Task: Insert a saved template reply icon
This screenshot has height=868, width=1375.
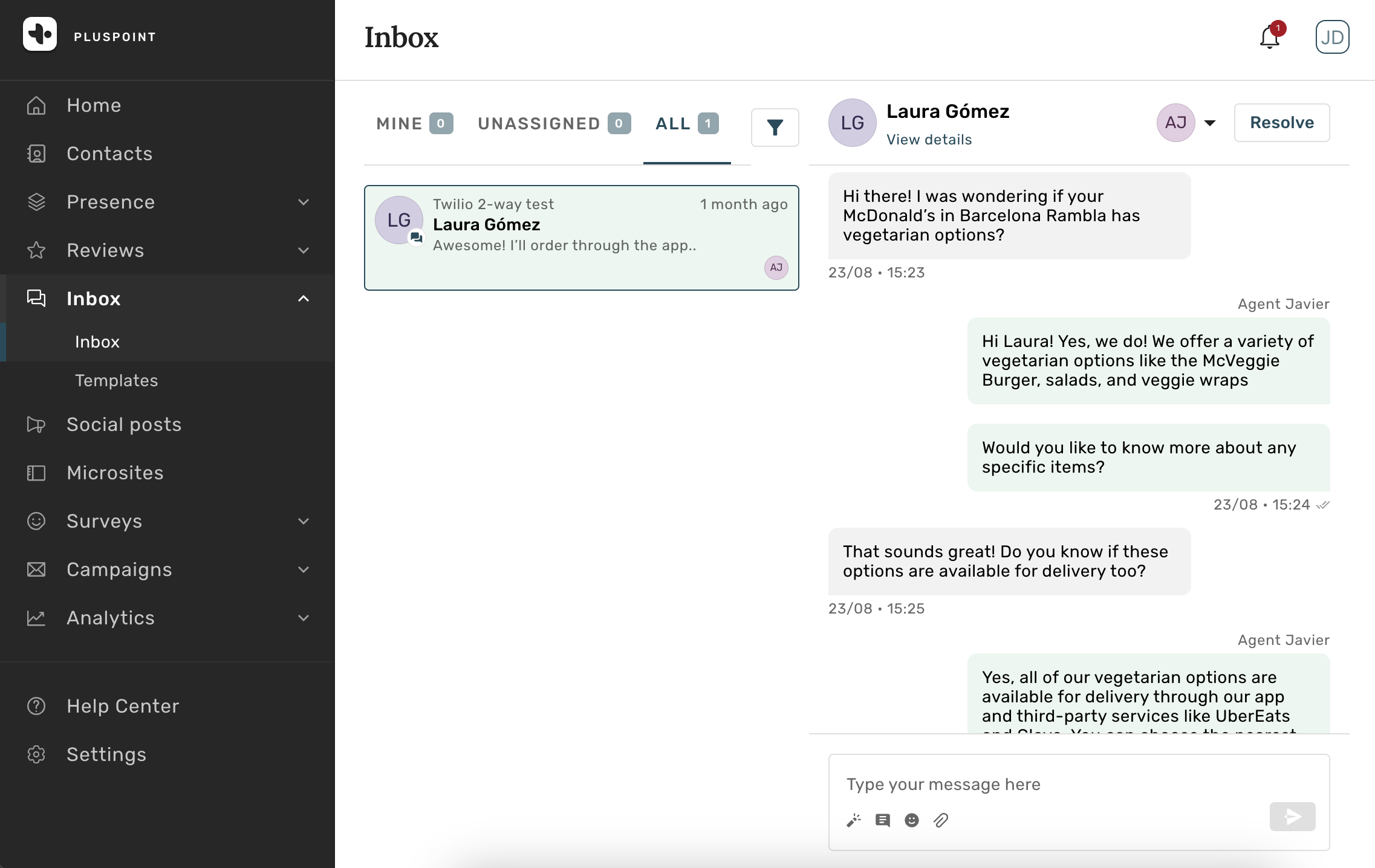Action: click(883, 820)
